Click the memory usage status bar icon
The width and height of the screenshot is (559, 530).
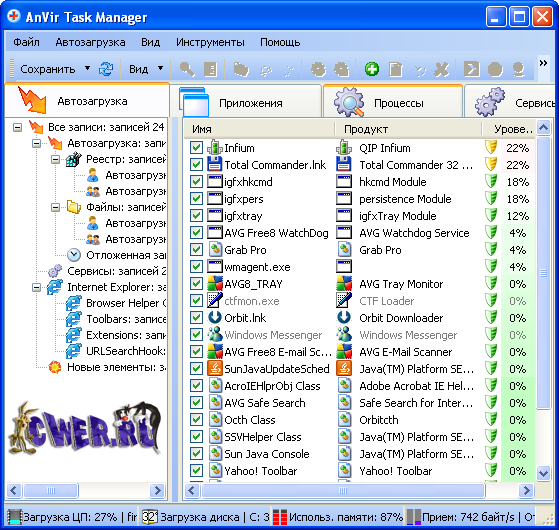(x=280, y=517)
